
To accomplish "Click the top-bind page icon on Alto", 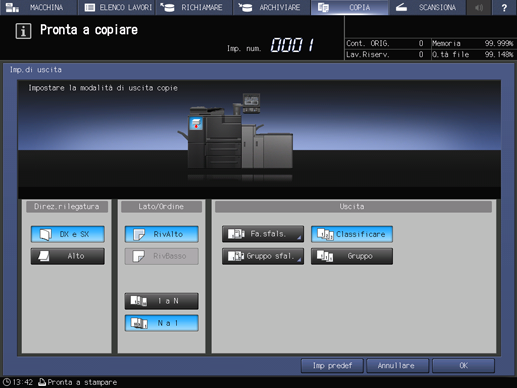I will click(44, 256).
